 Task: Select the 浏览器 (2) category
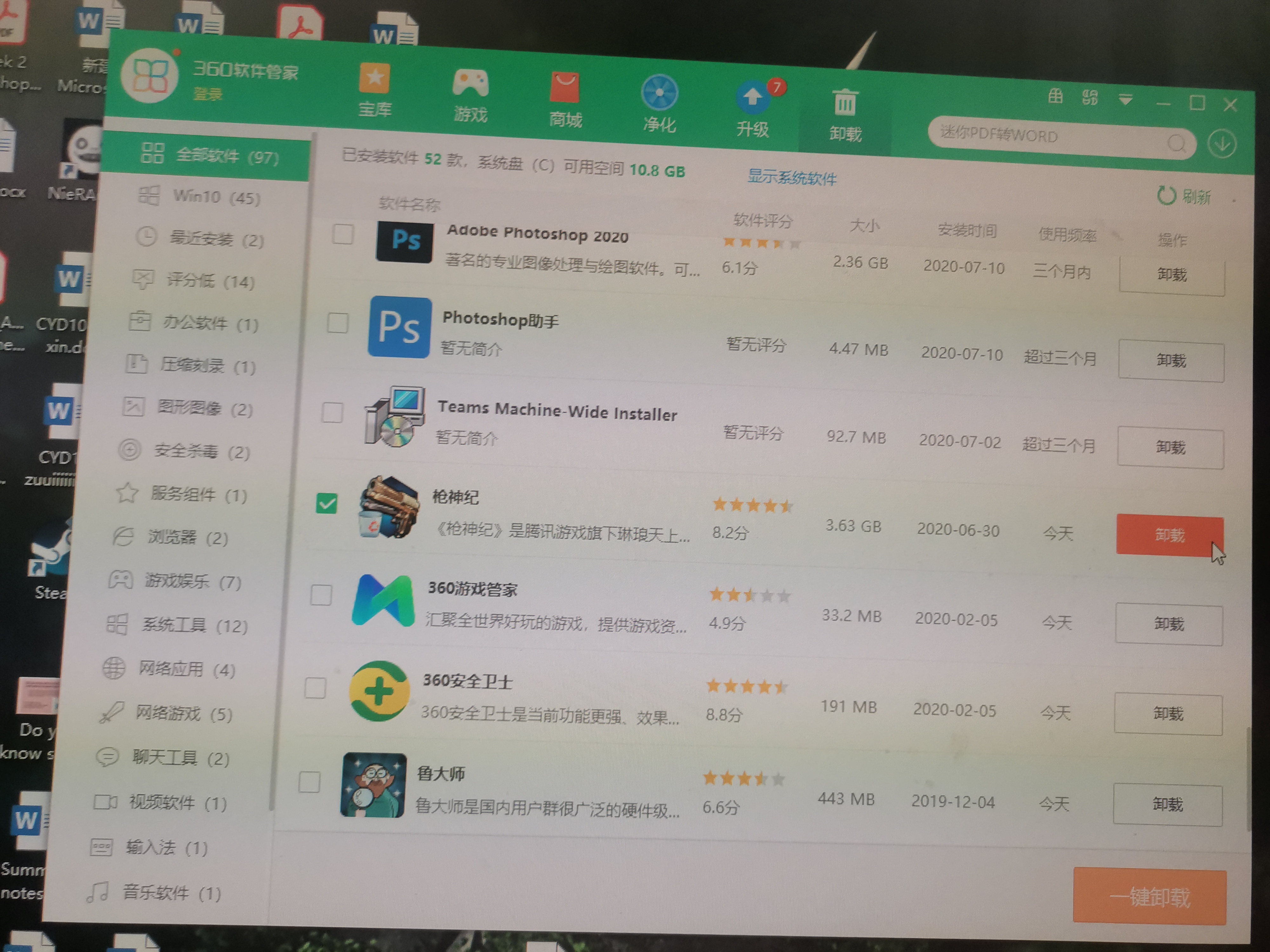[171, 537]
